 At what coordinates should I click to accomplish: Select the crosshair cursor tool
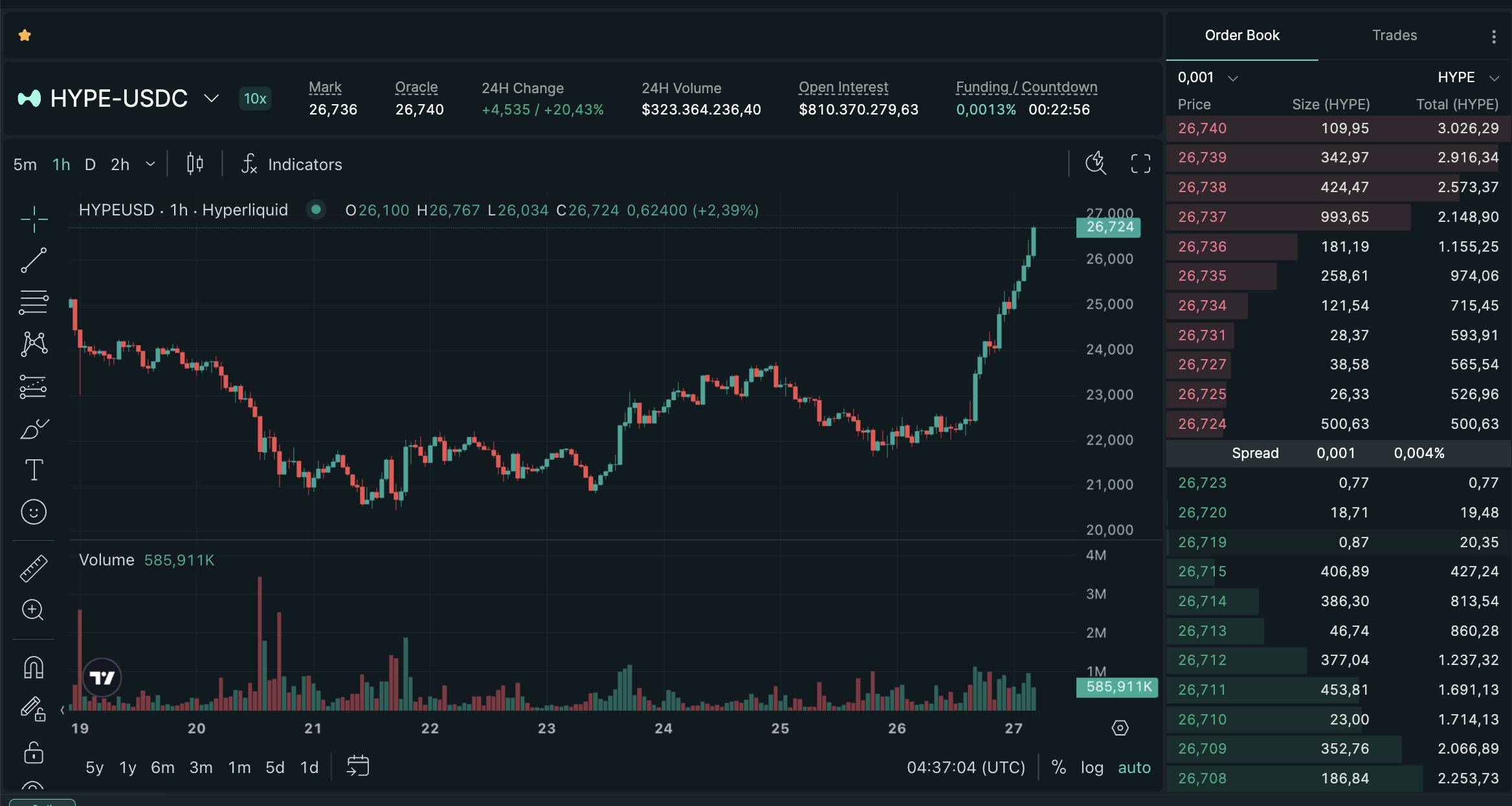34,219
